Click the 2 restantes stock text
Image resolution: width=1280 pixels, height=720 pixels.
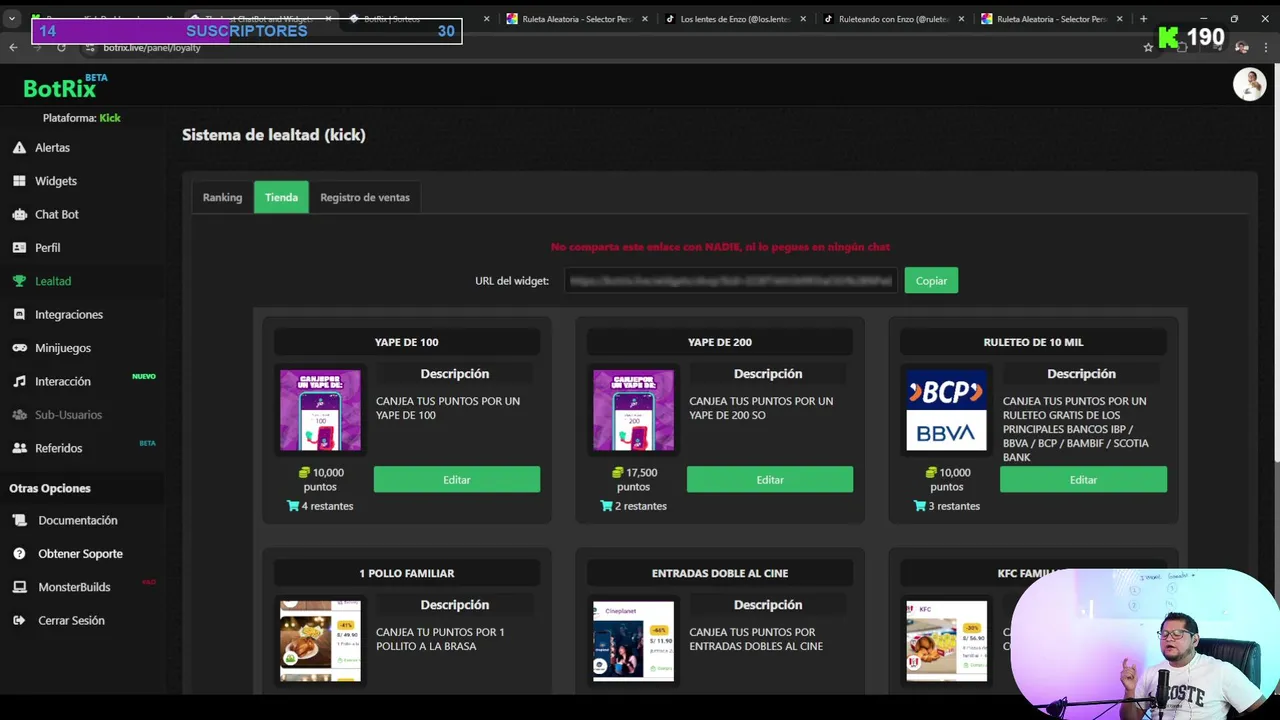tap(641, 506)
